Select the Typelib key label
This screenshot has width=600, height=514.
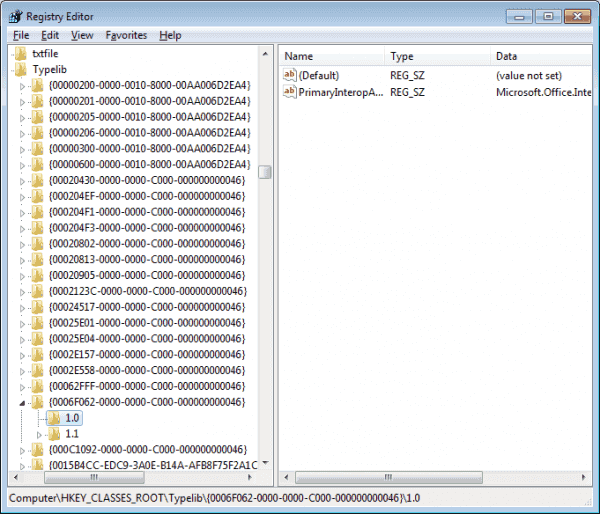50,69
